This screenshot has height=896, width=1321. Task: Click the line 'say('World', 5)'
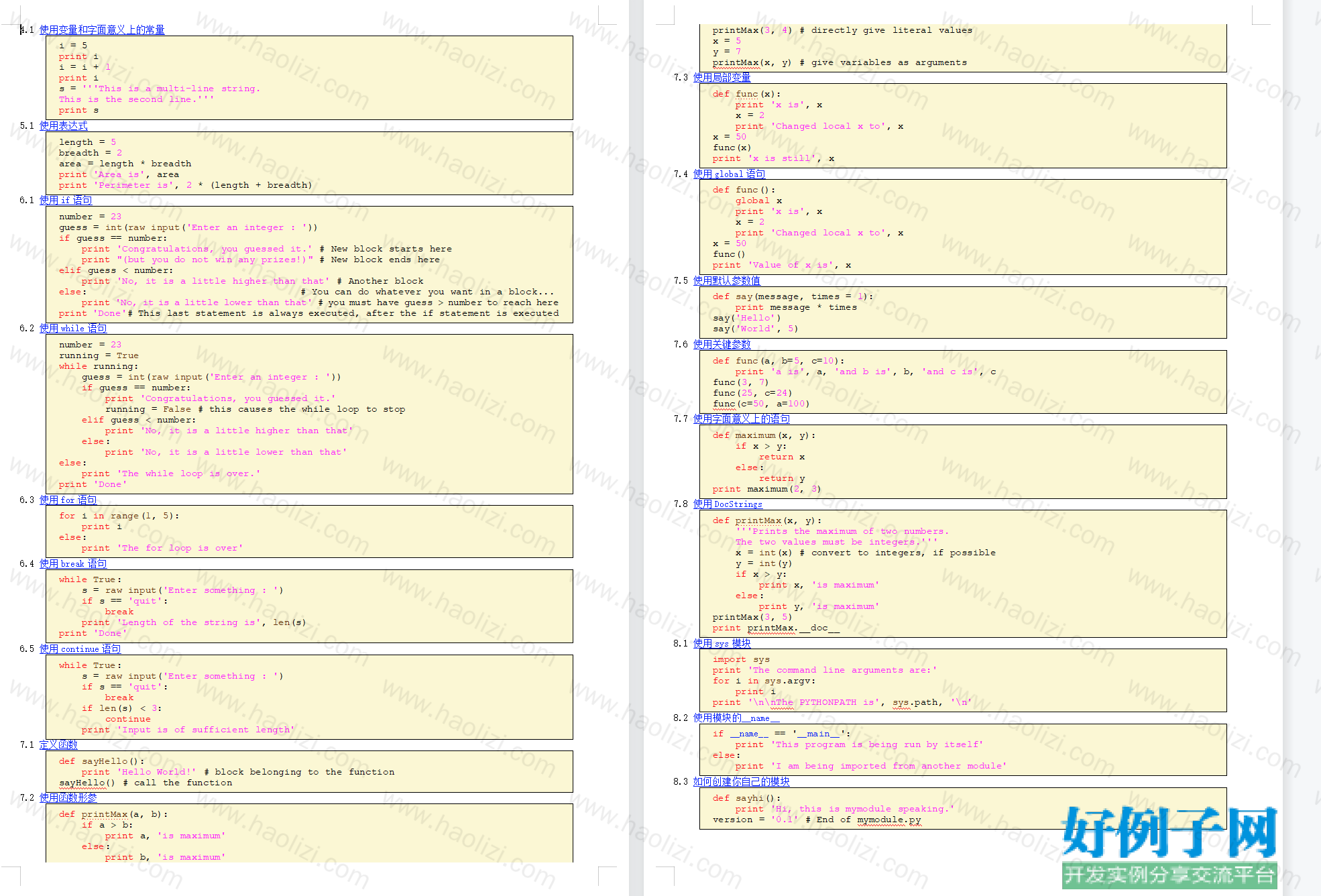(756, 329)
